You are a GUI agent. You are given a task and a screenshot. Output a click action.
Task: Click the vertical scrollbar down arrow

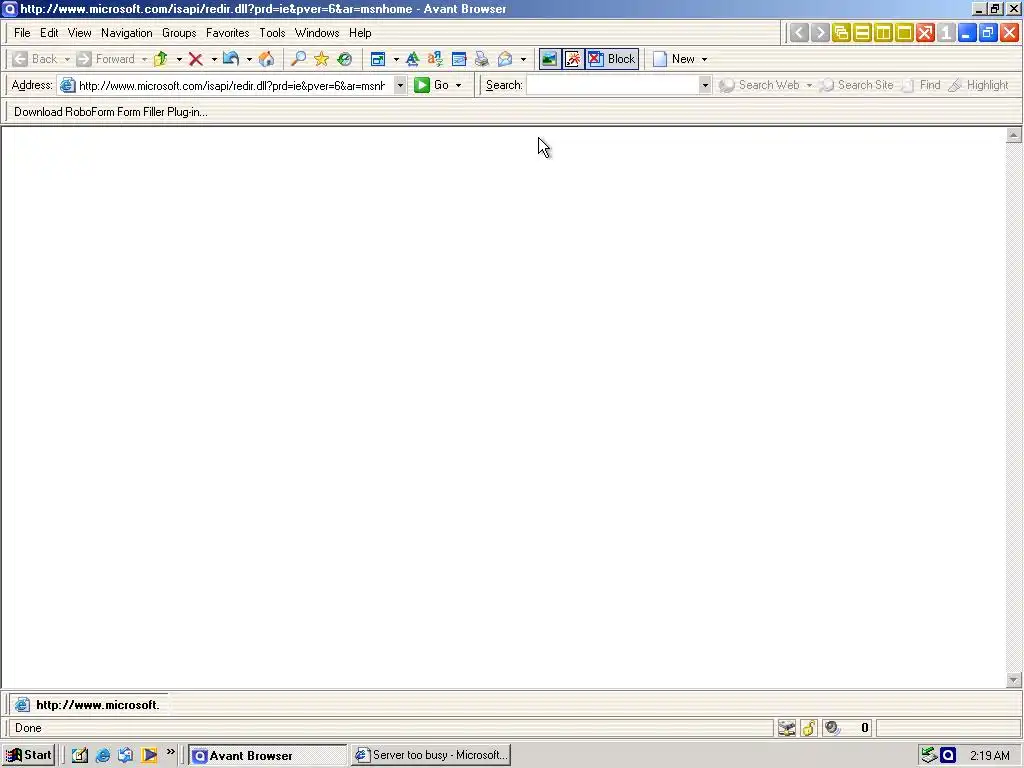tap(1014, 680)
